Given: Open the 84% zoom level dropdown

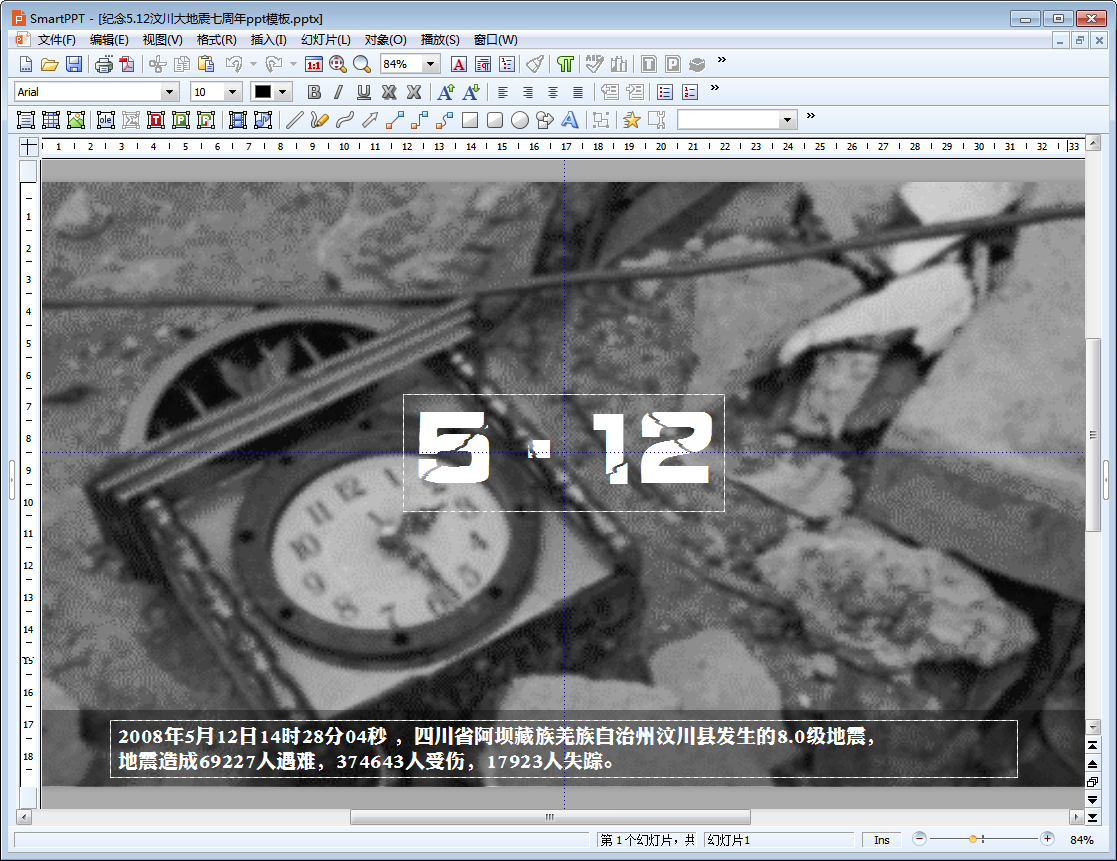Looking at the screenshot, I should pyautogui.click(x=430, y=64).
